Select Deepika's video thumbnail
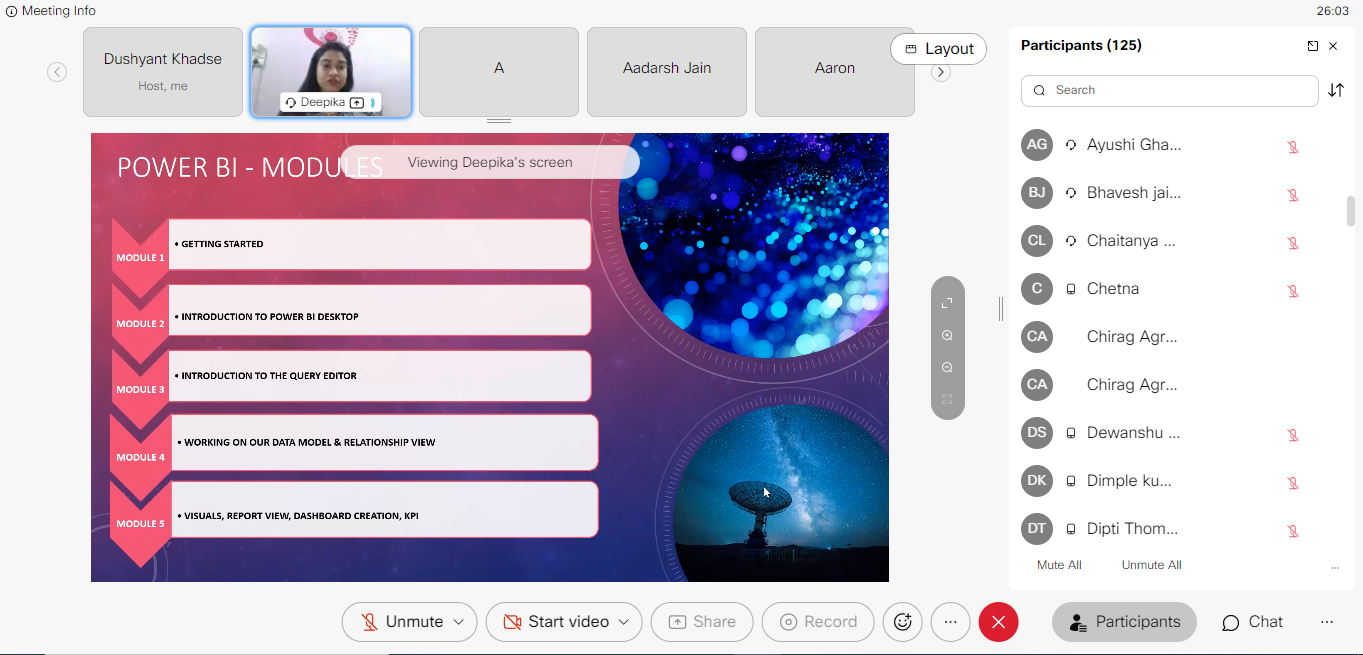Screen dimensions: 1363x655 tap(331, 72)
